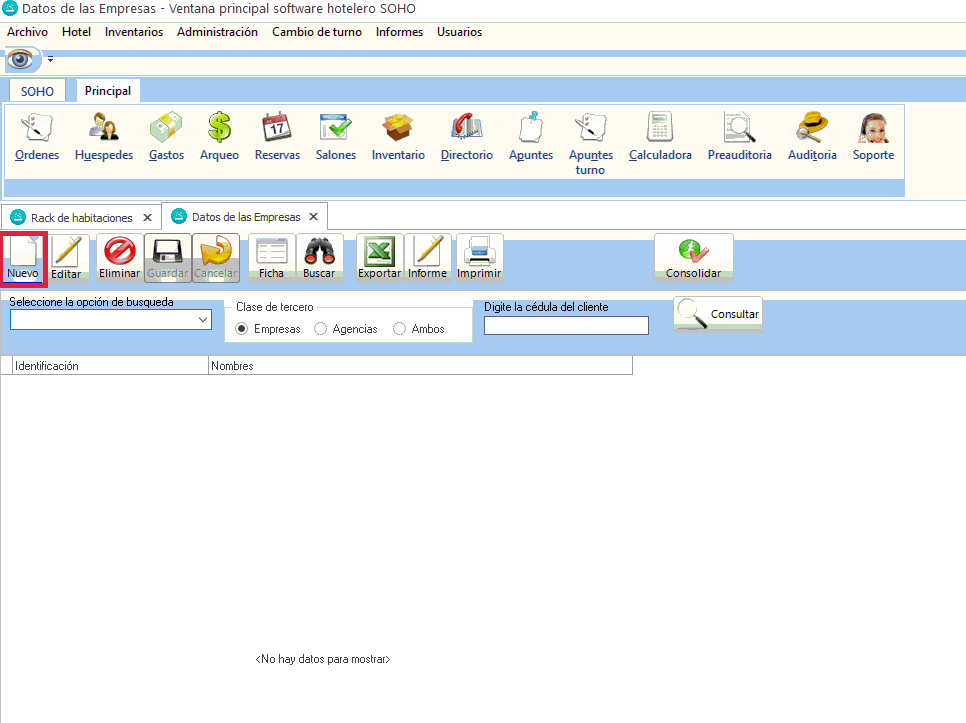Screen dimensions: 966x723
Task: Click the Consolidar button
Action: pyautogui.click(x=693, y=259)
